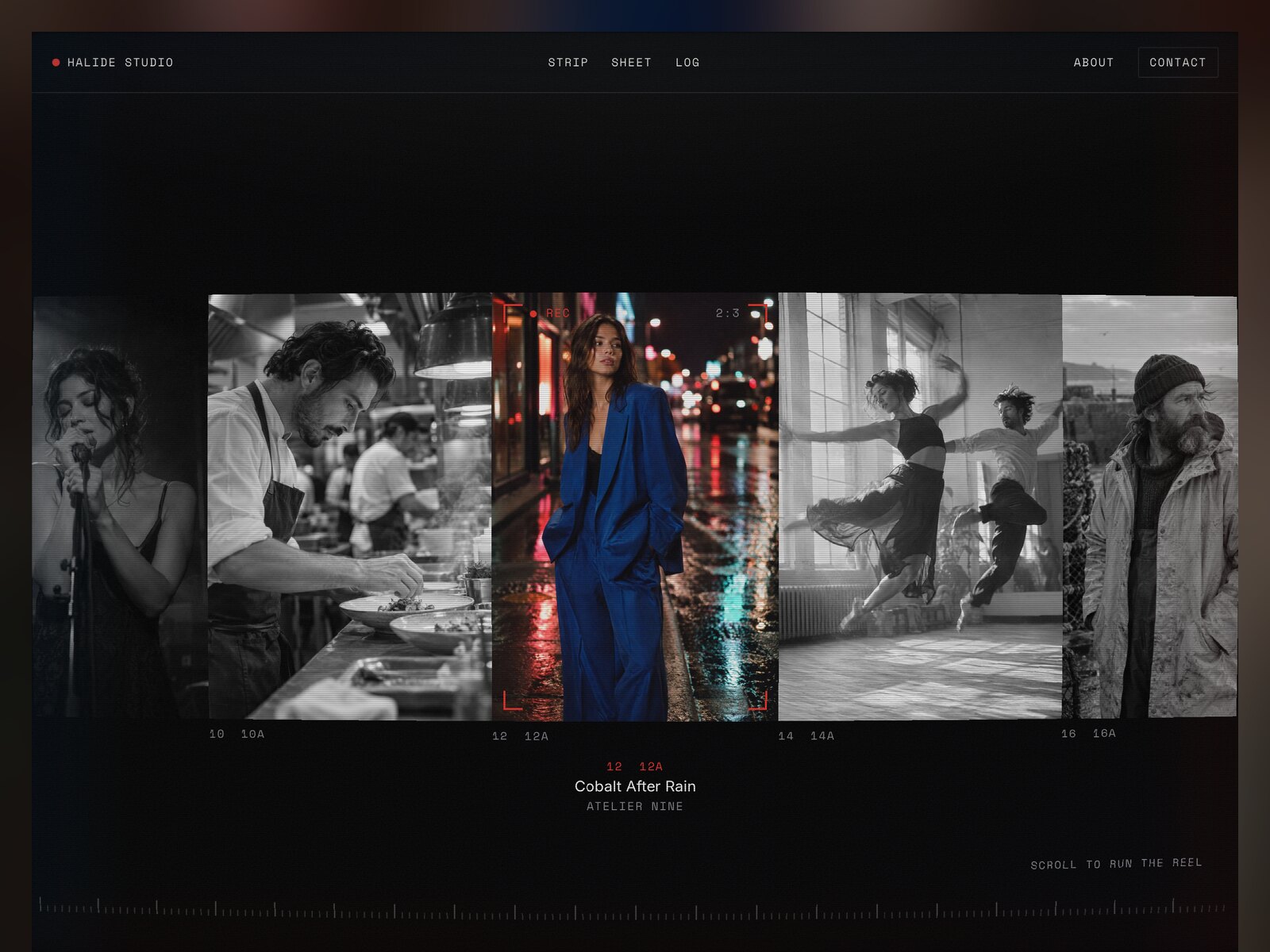
Task: Click the red dot beside Halide Studio
Action: (x=56, y=63)
